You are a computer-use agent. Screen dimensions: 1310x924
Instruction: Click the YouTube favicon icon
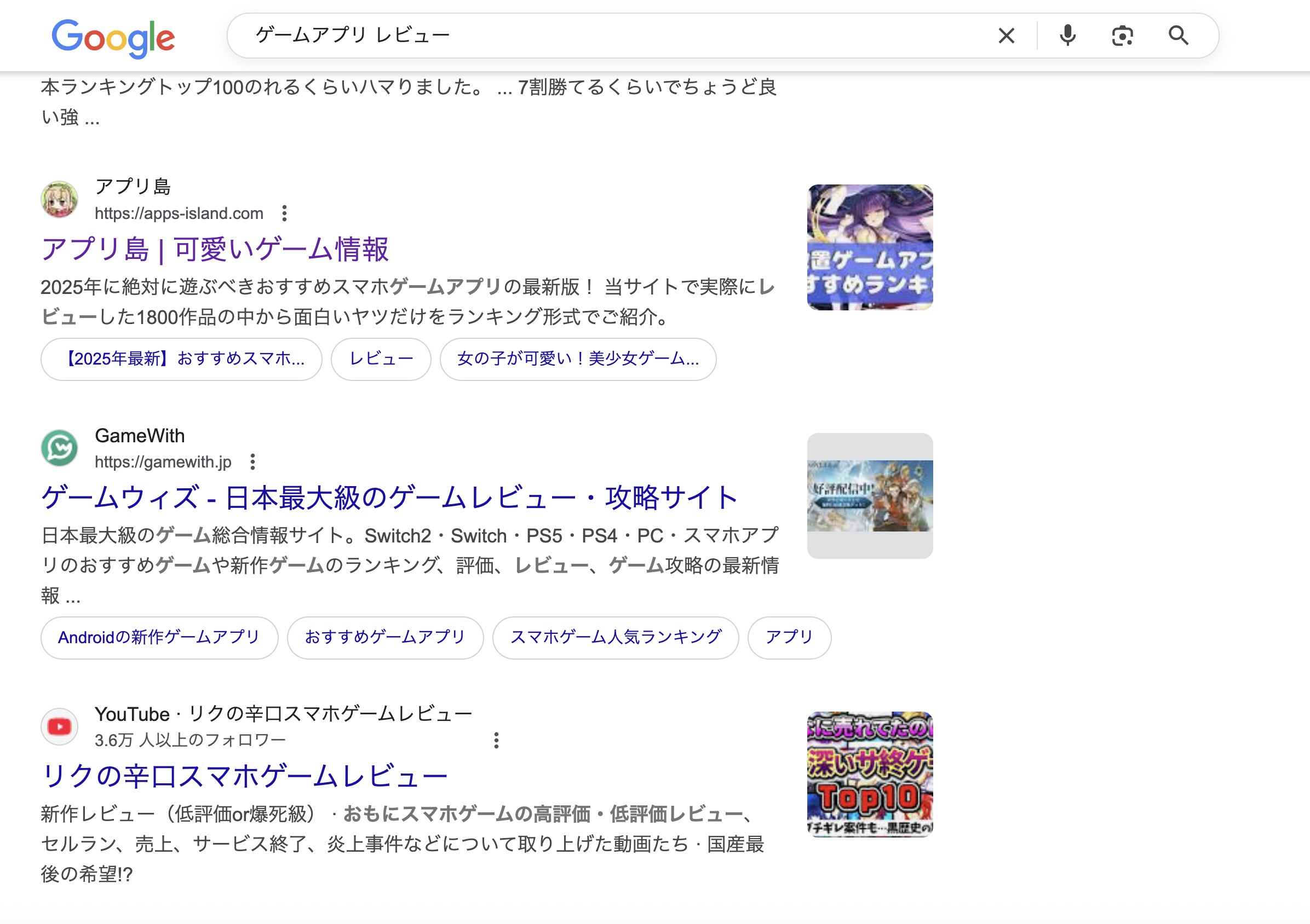click(x=59, y=726)
